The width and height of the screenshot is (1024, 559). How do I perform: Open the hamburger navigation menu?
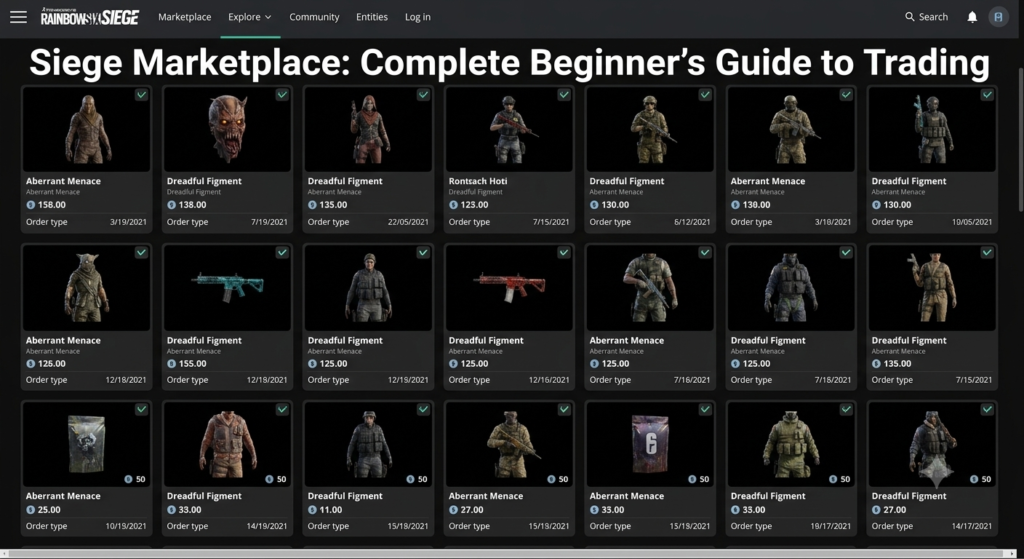18,17
